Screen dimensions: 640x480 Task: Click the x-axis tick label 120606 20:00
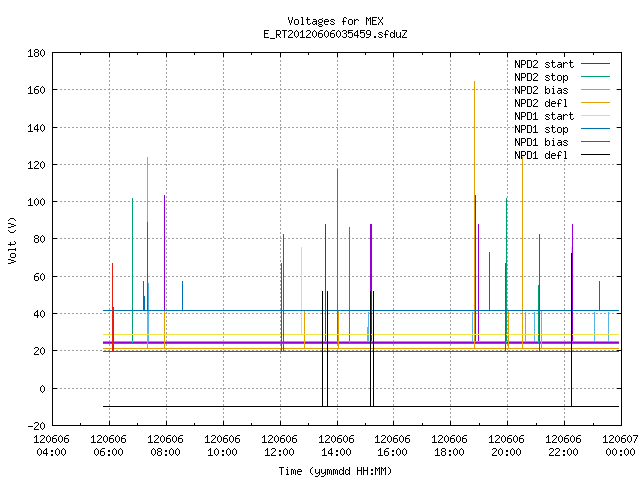click(x=506, y=446)
